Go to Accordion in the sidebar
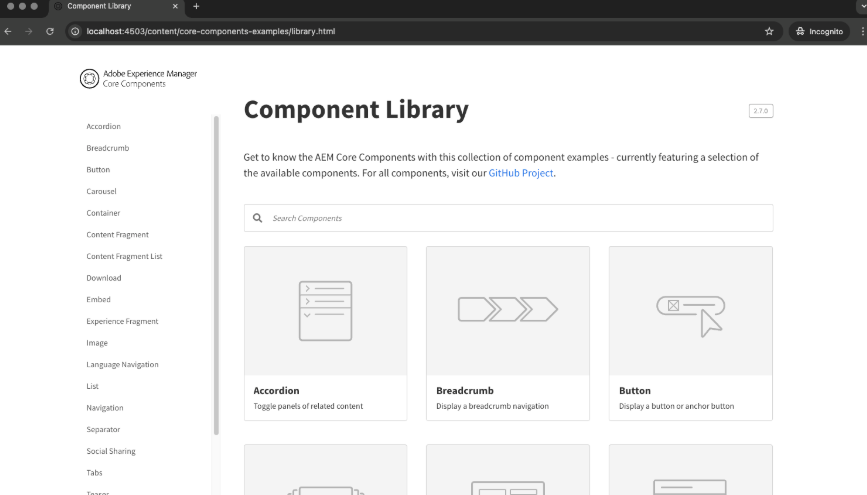This screenshot has width=867, height=495. (x=103, y=127)
